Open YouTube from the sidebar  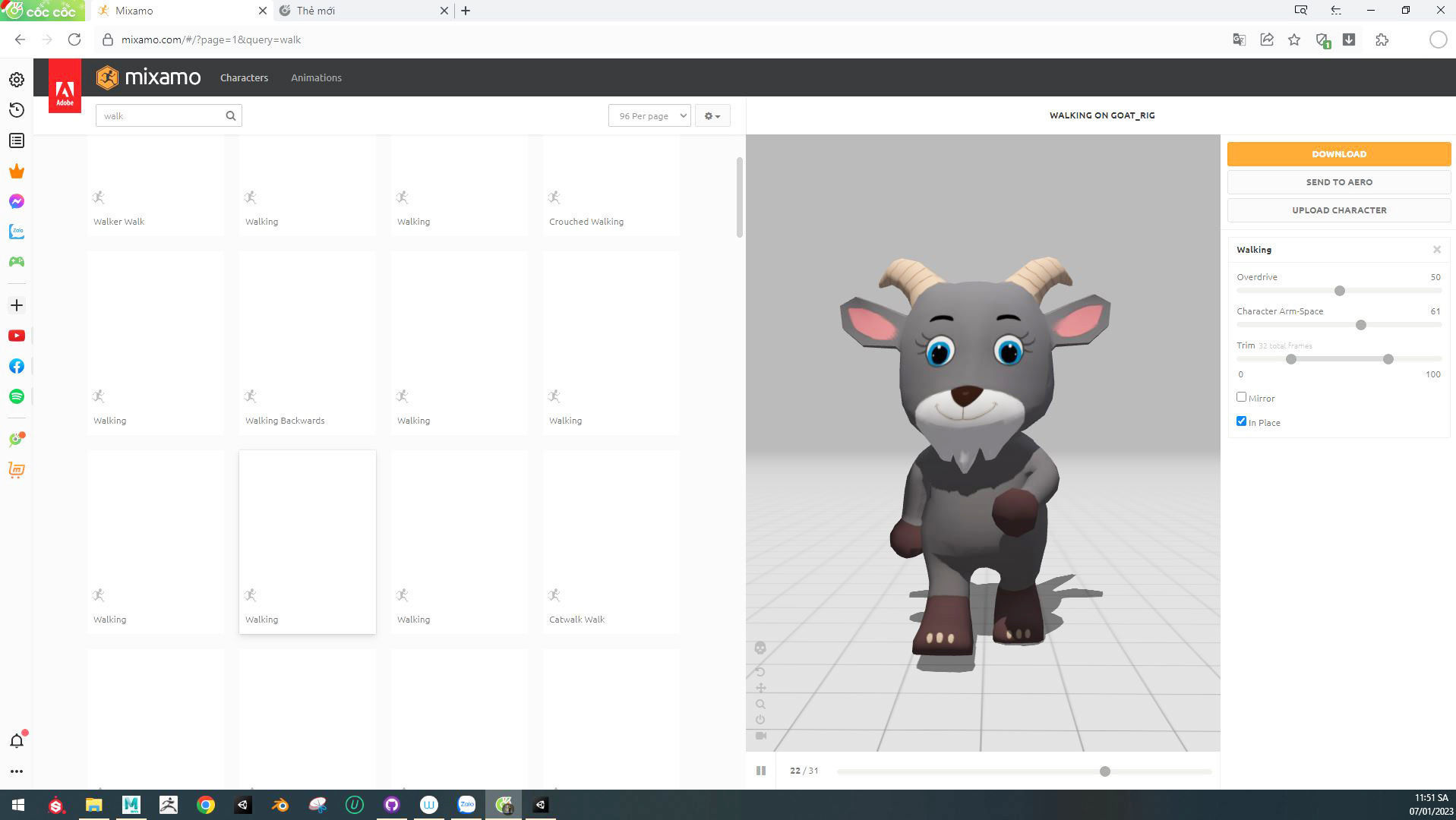(x=17, y=336)
